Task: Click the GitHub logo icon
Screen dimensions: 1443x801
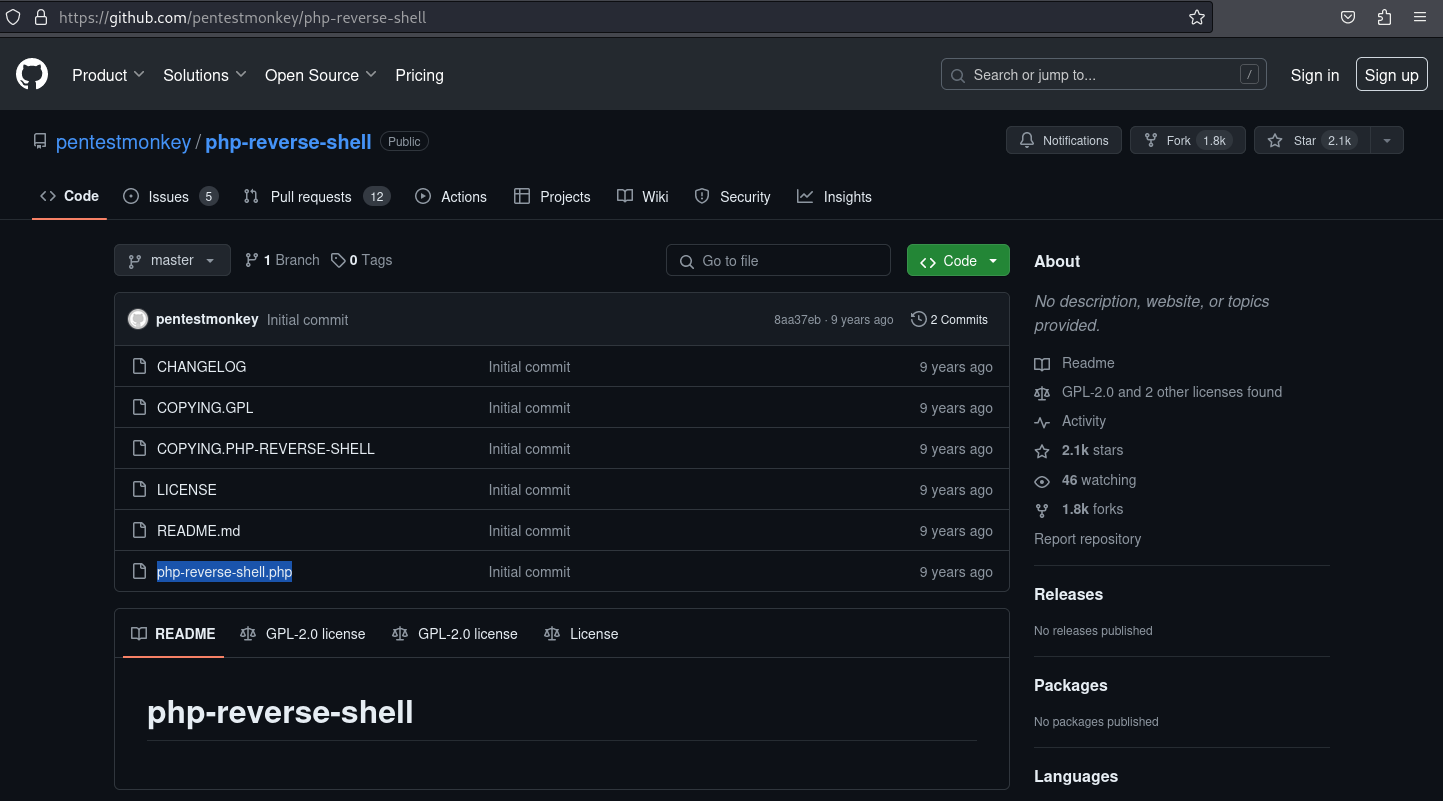Action: pos(32,74)
